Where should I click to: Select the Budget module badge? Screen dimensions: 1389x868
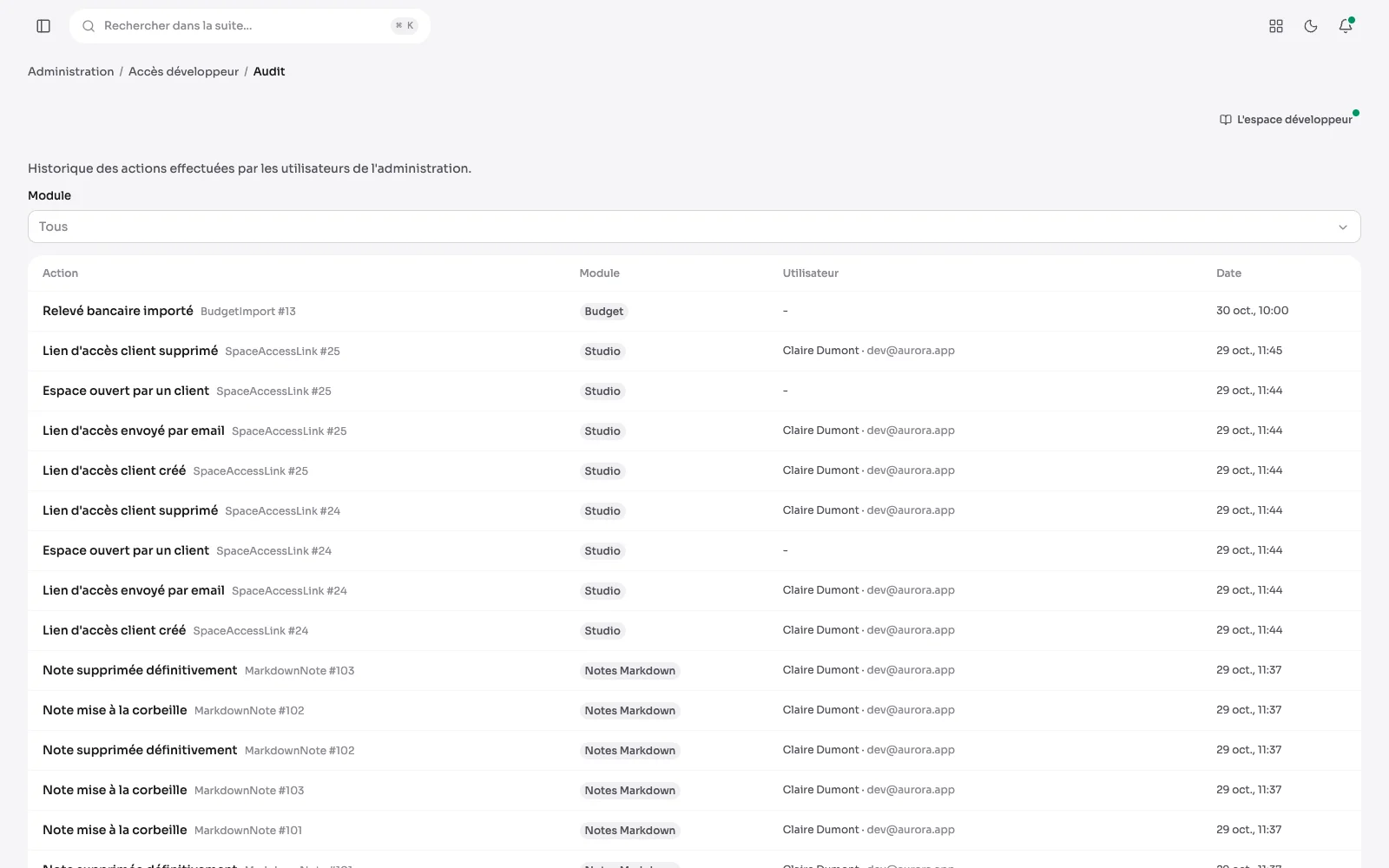coord(603,312)
